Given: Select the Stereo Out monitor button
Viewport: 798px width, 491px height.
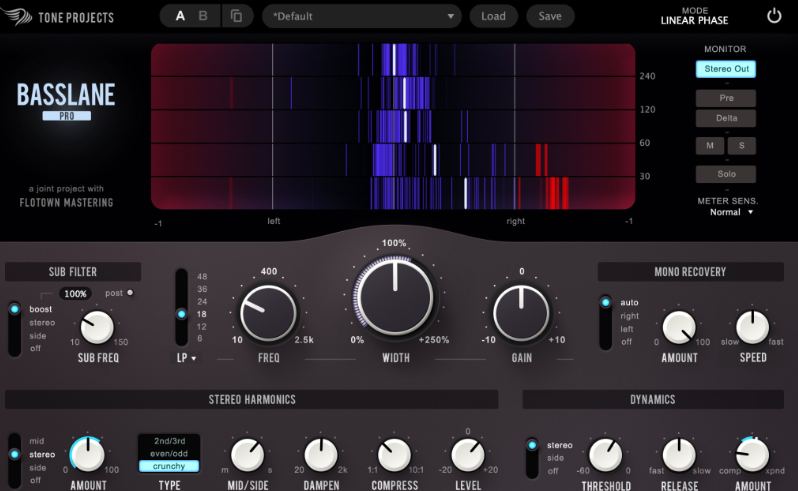Looking at the screenshot, I should (726, 69).
